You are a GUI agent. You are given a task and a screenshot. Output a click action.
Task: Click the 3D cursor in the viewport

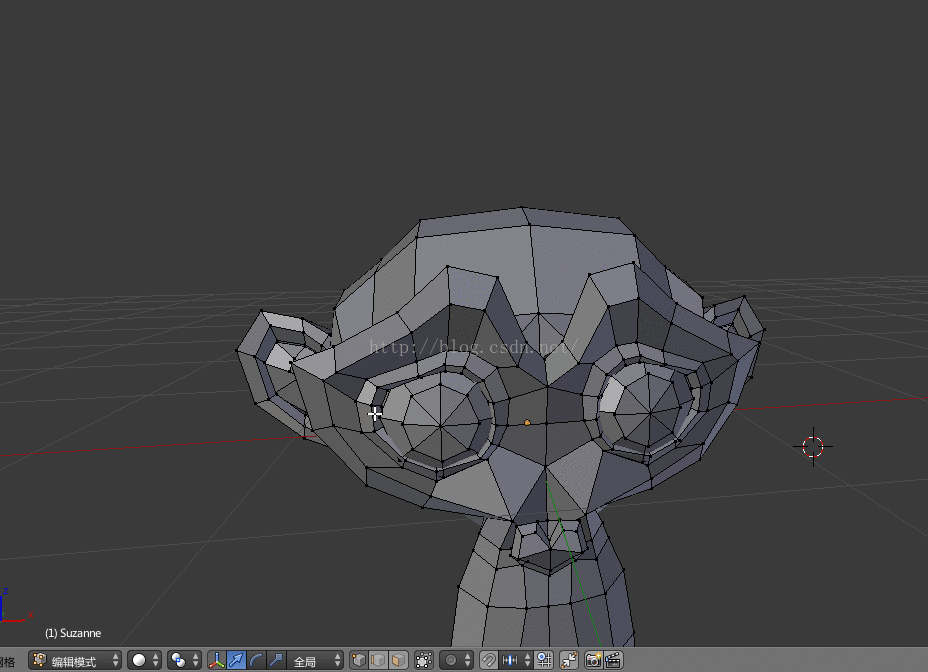(x=813, y=447)
